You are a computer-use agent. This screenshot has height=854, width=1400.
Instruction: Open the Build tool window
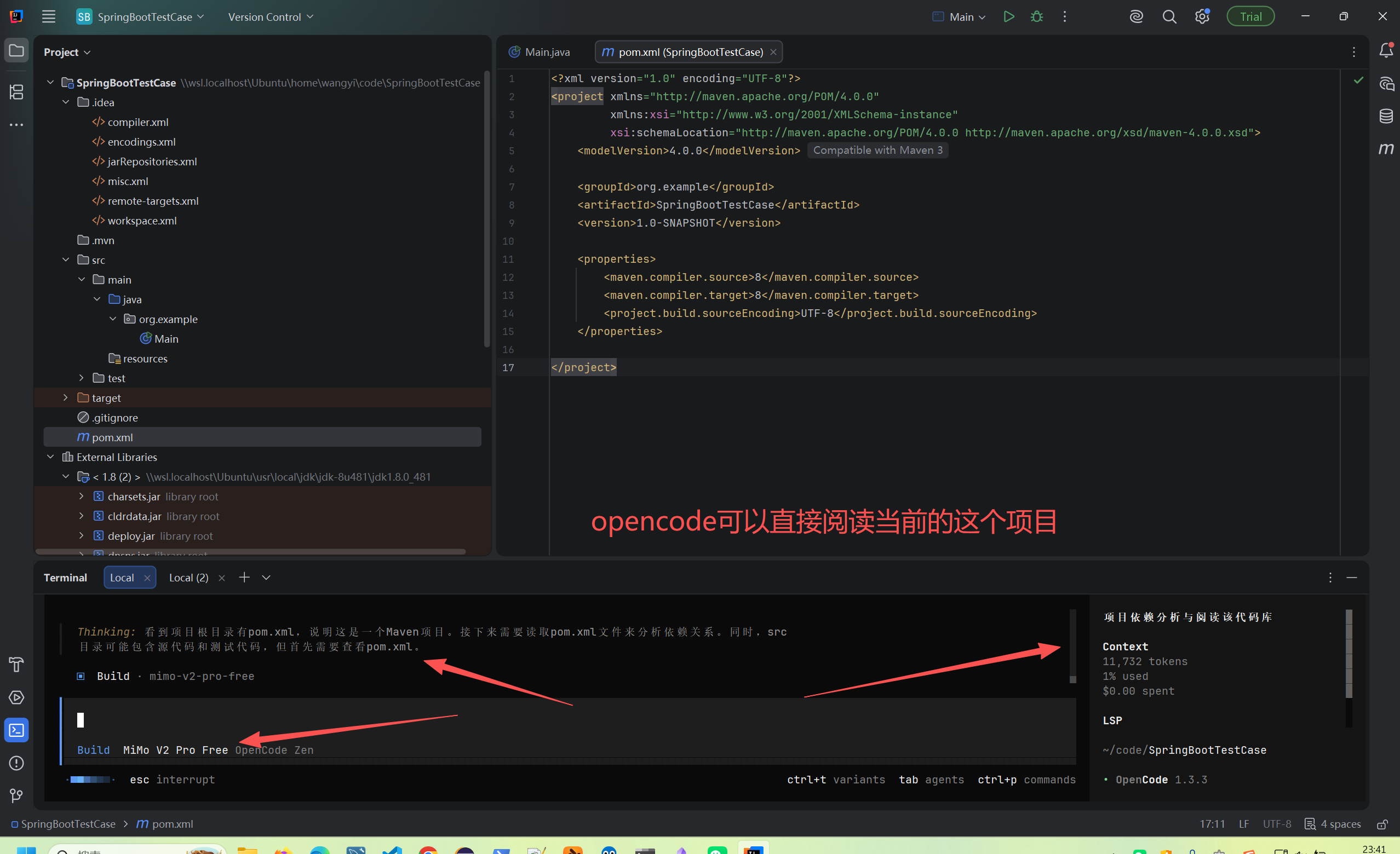point(16,665)
